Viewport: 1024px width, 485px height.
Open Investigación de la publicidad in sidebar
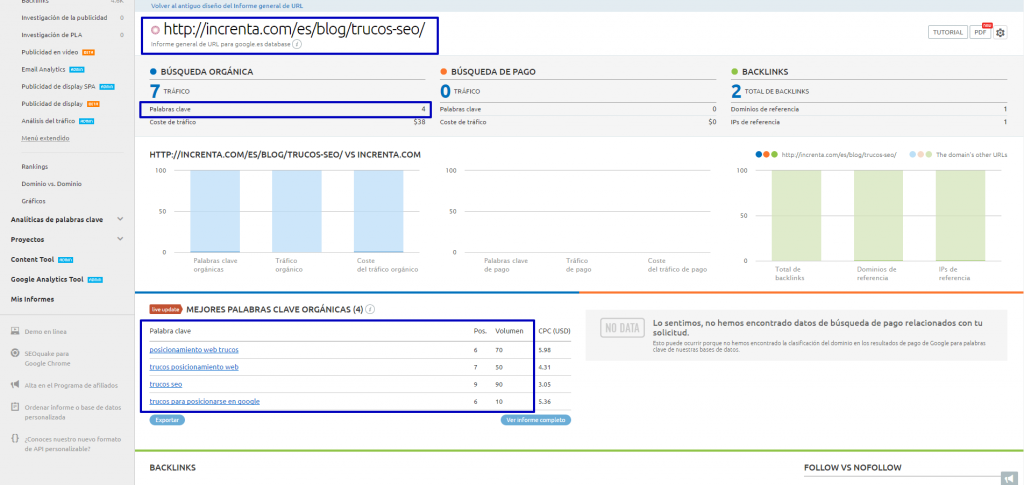pyautogui.click(x=64, y=18)
